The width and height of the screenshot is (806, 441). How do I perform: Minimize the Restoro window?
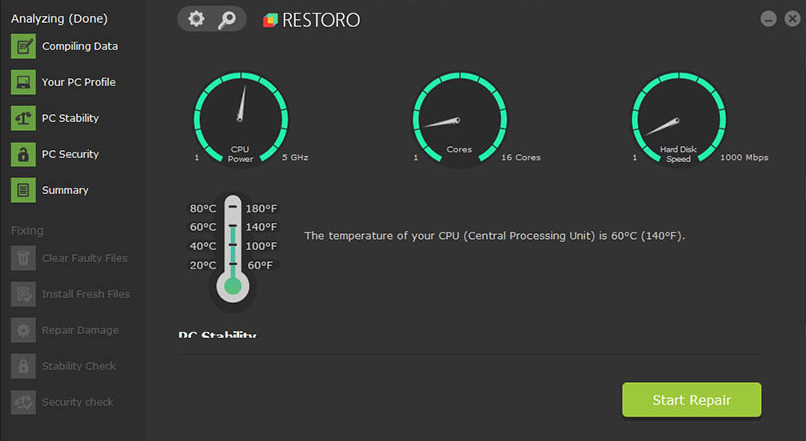(x=768, y=19)
